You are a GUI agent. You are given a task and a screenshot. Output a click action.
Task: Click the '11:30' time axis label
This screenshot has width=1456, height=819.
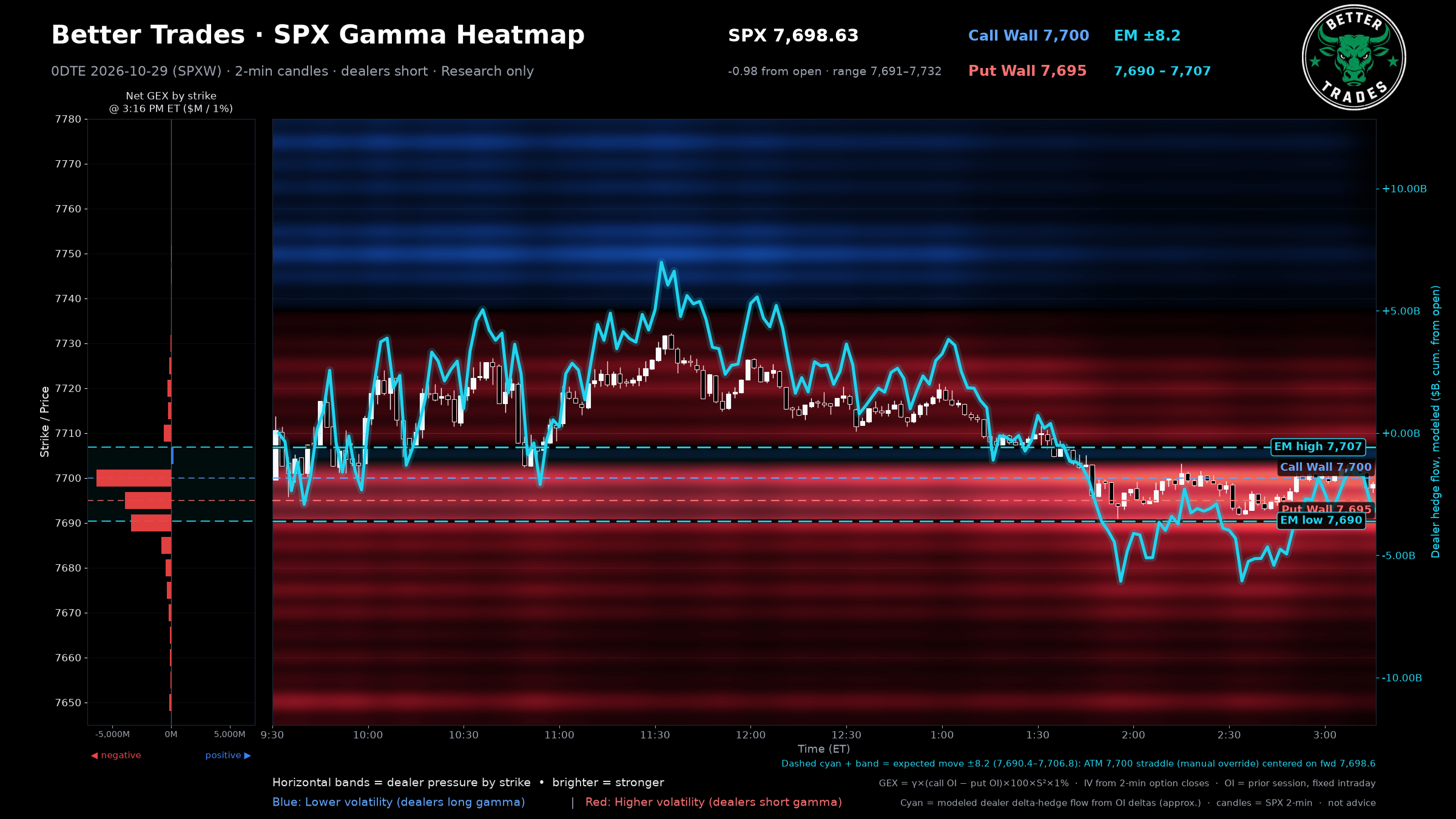point(655,735)
